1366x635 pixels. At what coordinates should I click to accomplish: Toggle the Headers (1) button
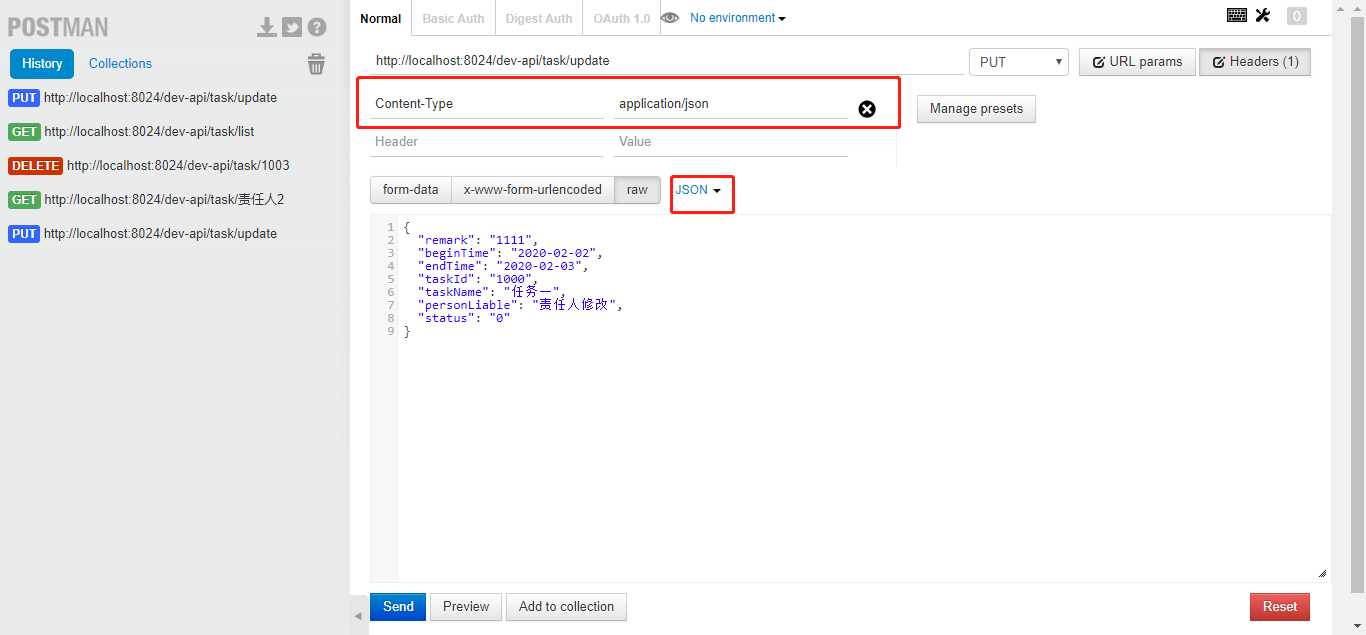(1255, 62)
